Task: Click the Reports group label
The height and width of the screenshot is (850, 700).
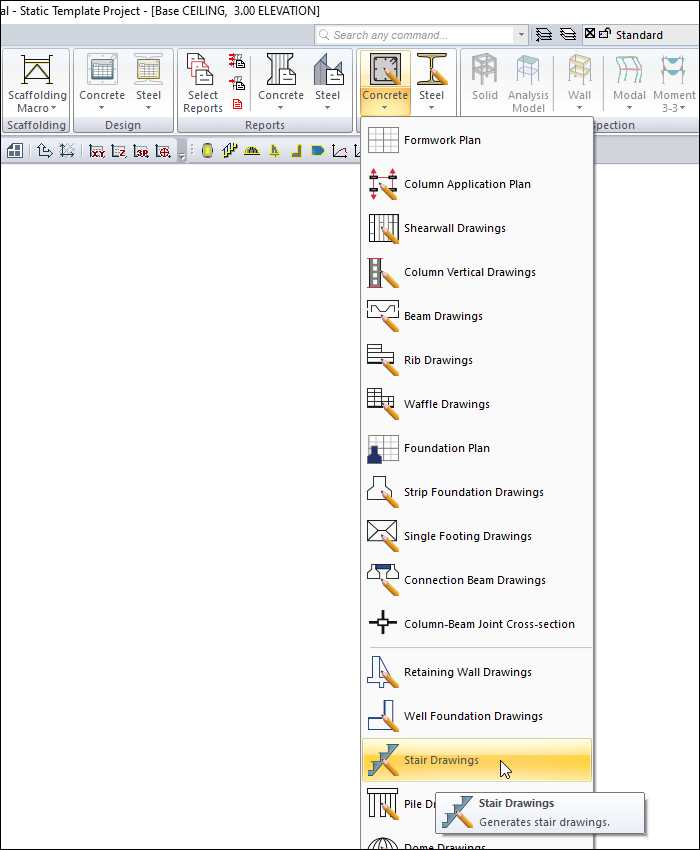Action: (265, 125)
